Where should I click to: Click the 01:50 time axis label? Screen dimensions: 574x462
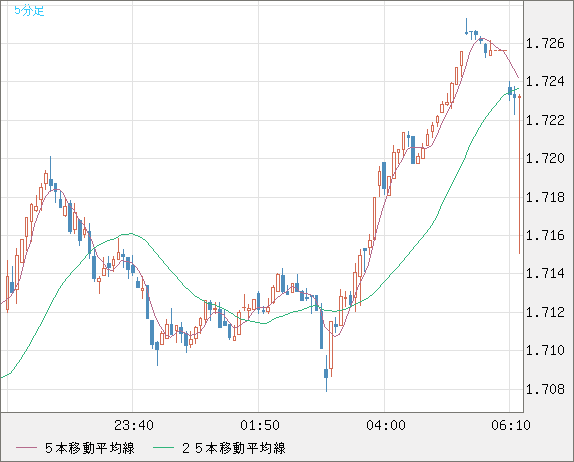point(260,425)
